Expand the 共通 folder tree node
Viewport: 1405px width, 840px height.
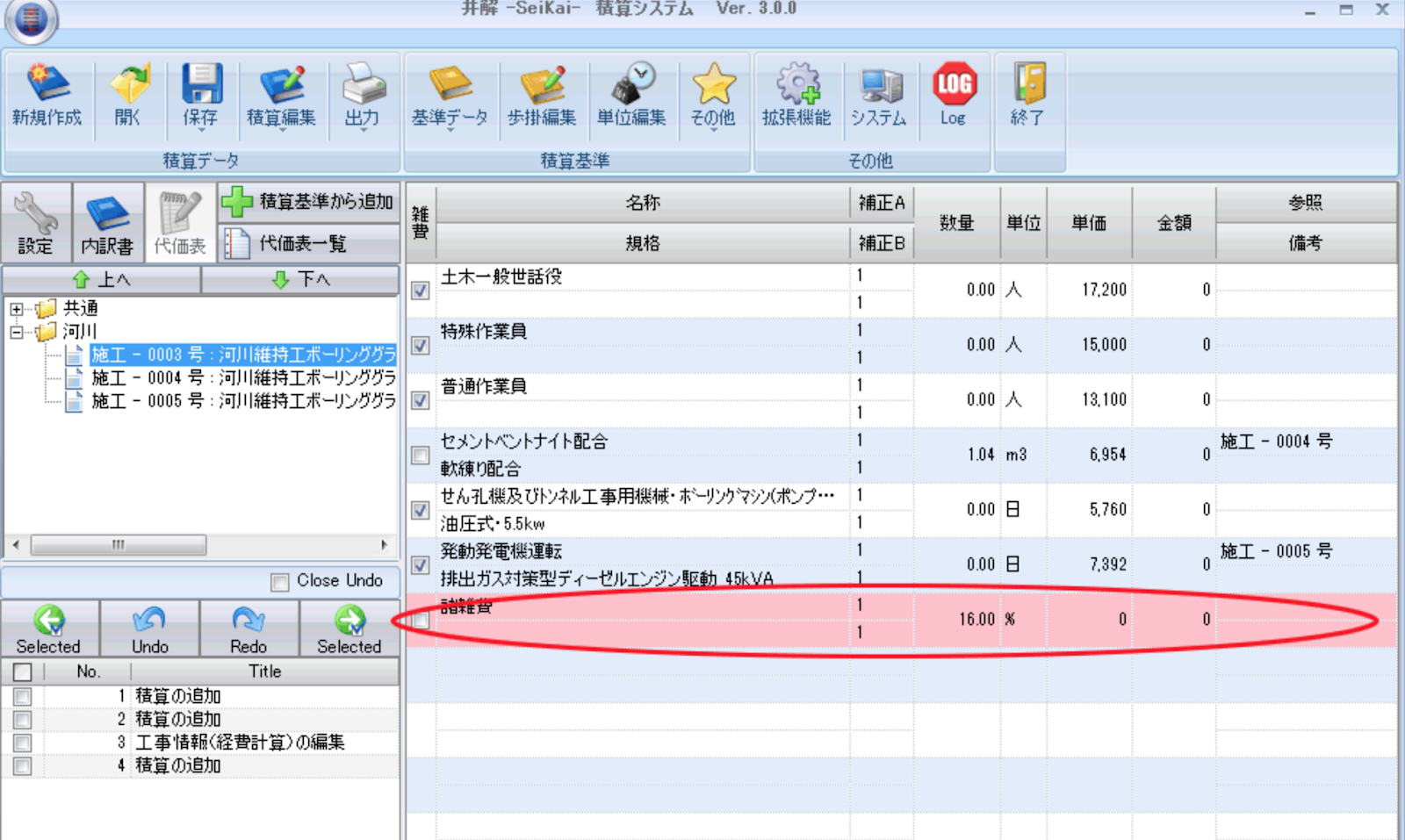point(17,309)
